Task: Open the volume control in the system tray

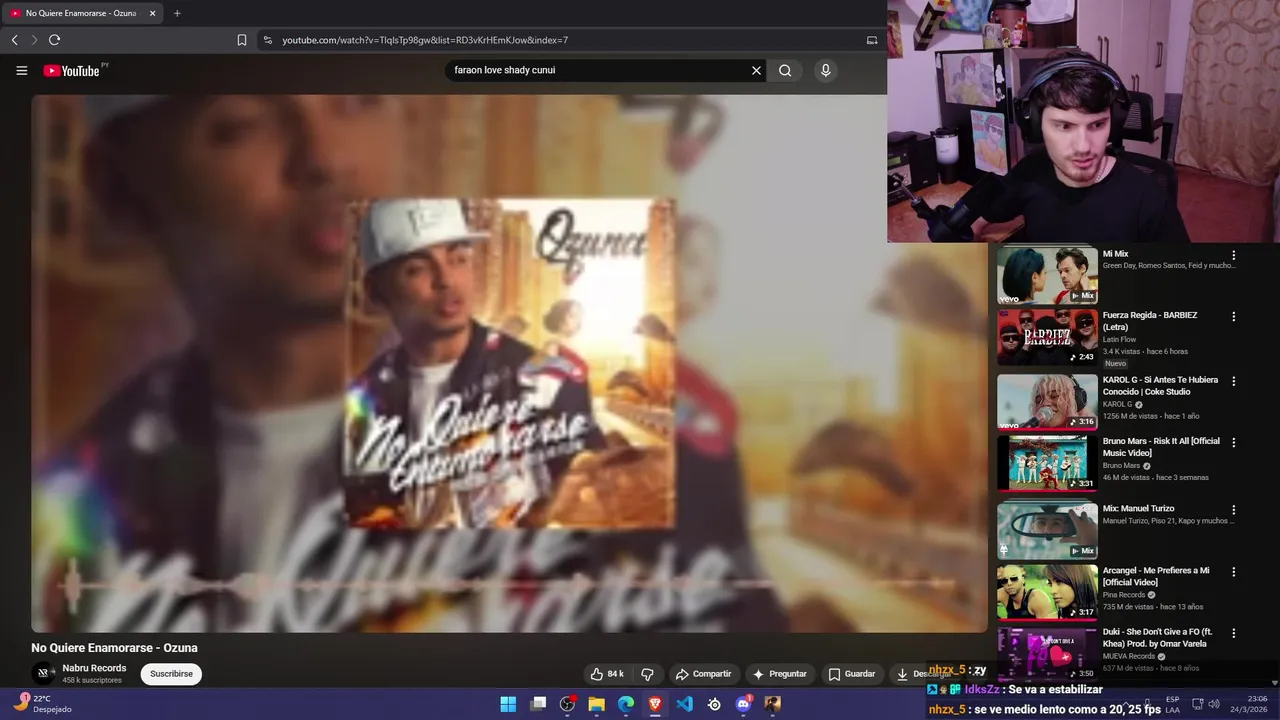Action: [1215, 704]
